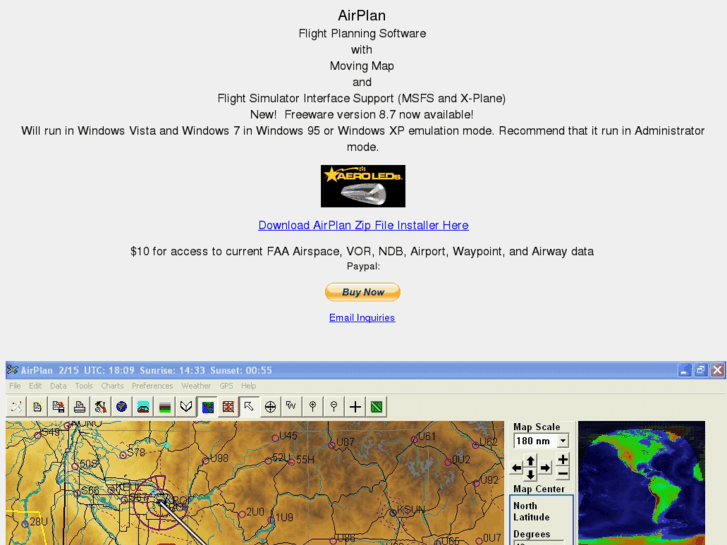727x545 pixels.
Task: Select the crosshair center-map tool
Action: click(x=270, y=407)
